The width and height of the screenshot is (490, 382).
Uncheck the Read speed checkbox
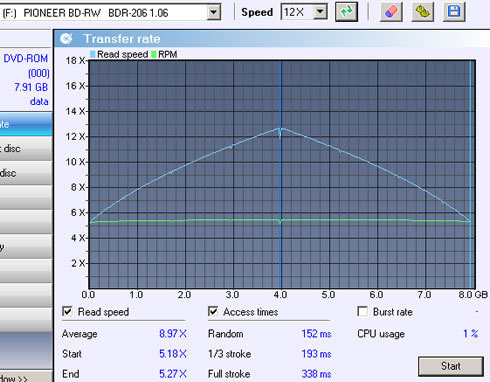click(x=68, y=312)
